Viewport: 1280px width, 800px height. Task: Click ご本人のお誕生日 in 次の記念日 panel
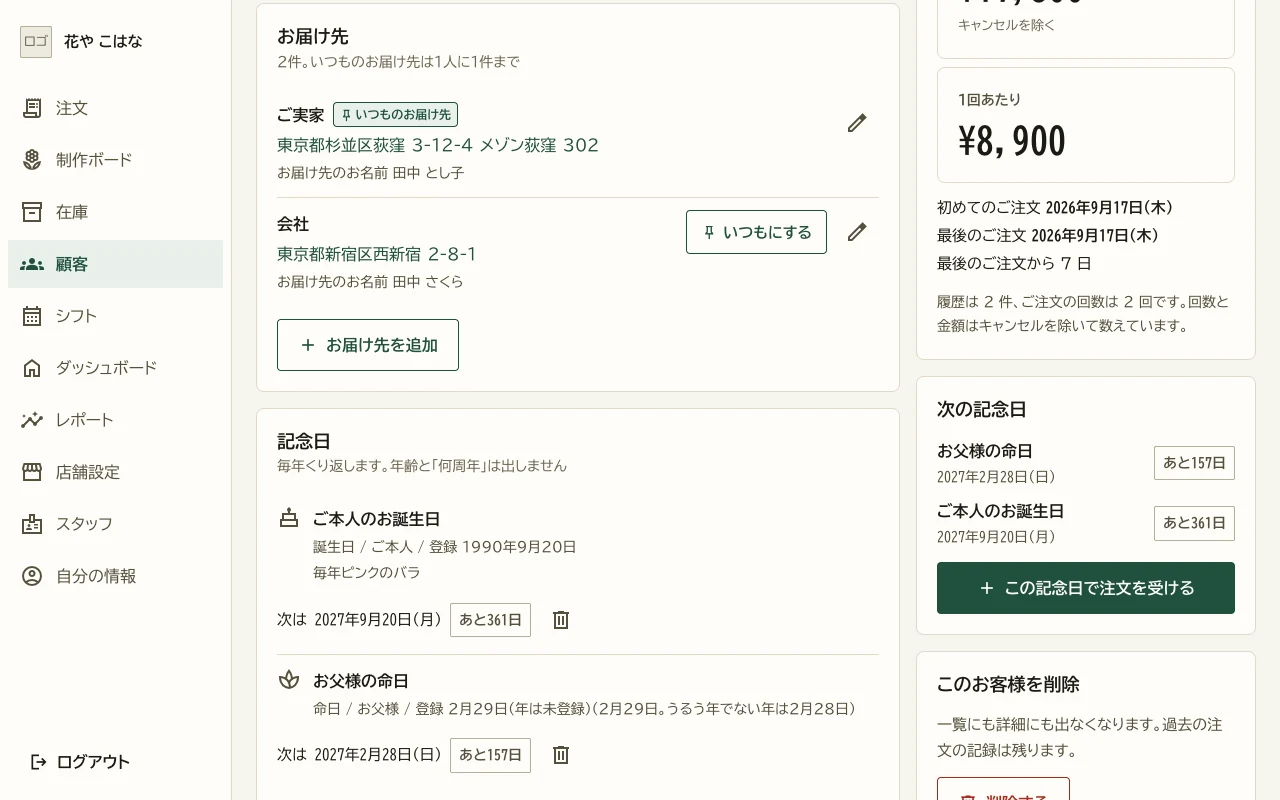[x=1000, y=511]
